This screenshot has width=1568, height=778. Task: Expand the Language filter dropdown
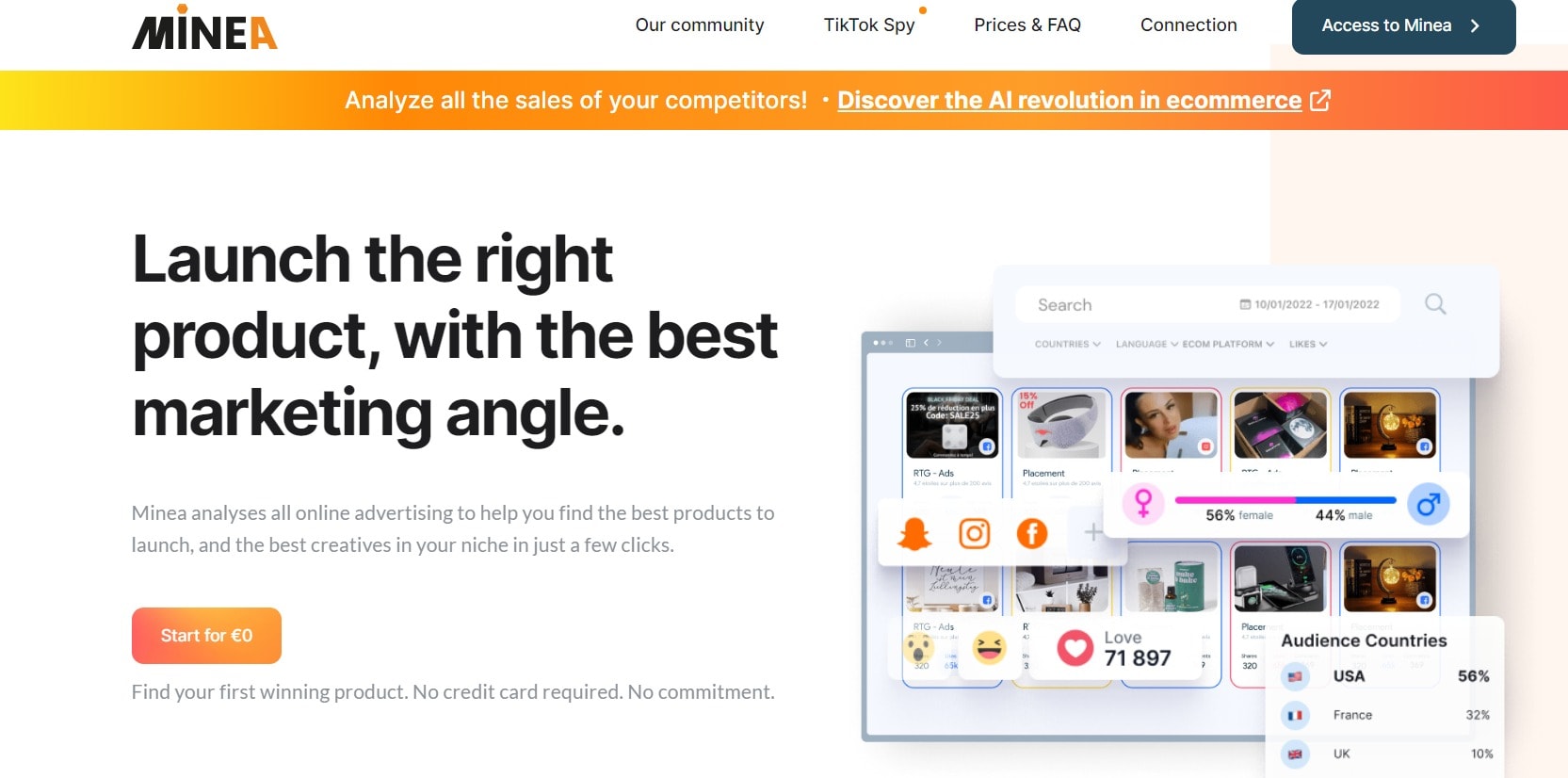1147,344
